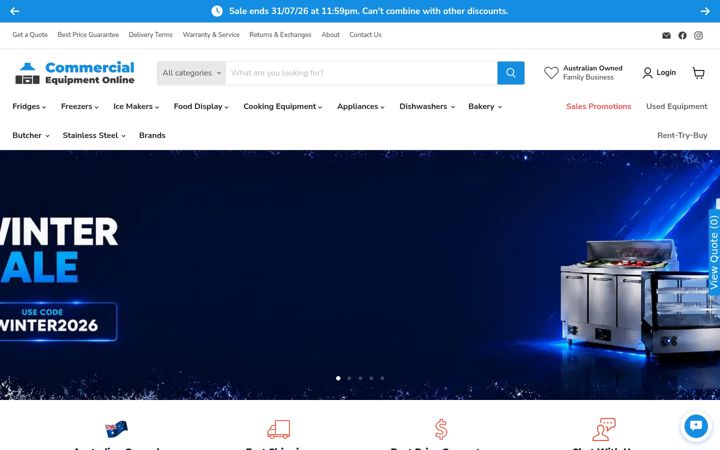Screen dimensions: 720x450
Task: Click the Login text link
Action: [x=666, y=73]
